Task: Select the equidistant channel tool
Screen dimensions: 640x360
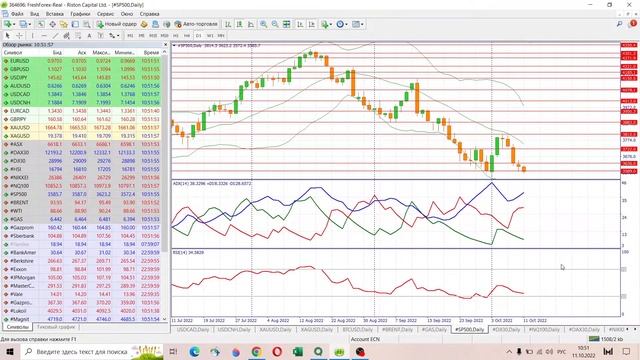Action: (x=67, y=36)
